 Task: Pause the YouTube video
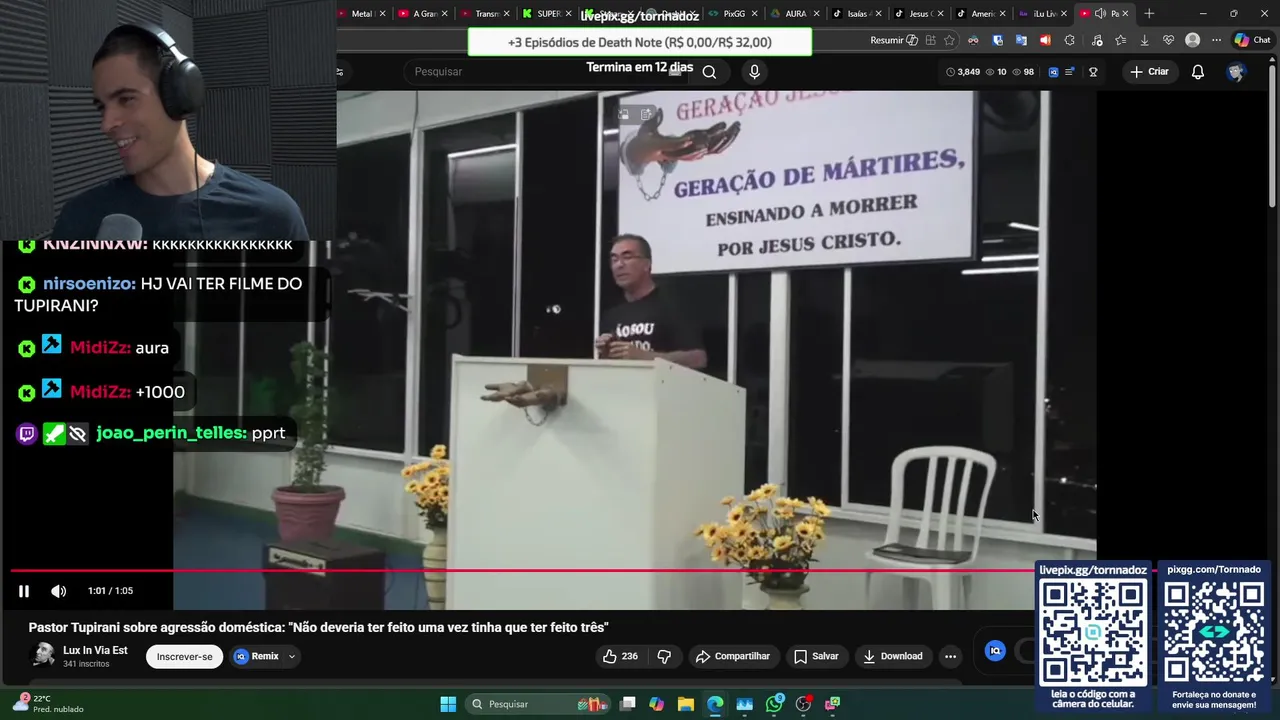point(24,591)
